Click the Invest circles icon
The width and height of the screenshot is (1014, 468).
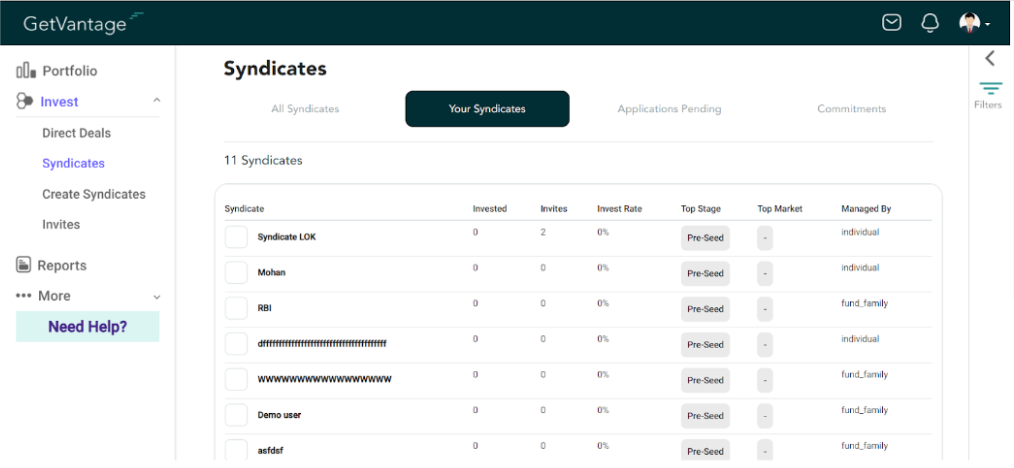[x=25, y=101]
